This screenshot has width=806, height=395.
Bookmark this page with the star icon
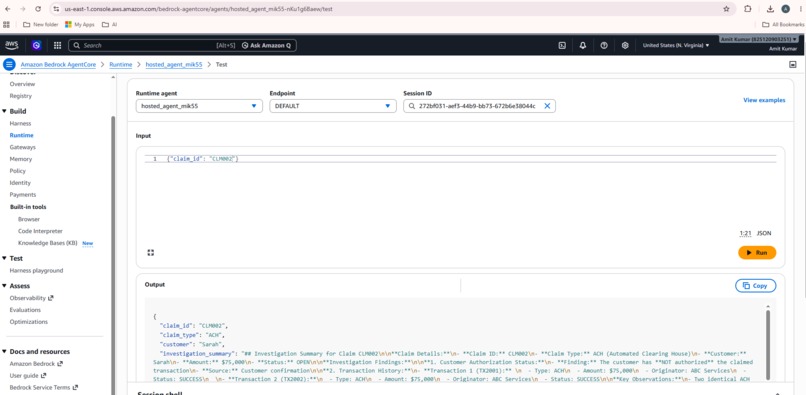[x=726, y=9]
